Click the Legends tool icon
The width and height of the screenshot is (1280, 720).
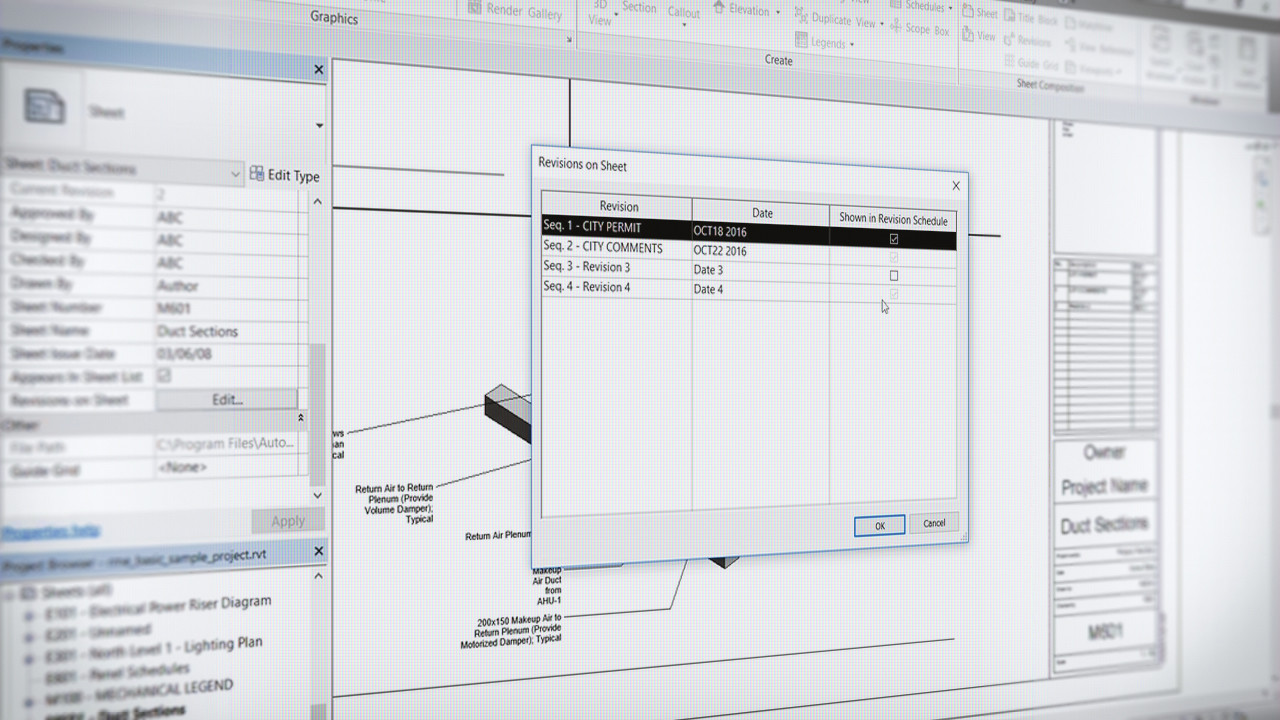click(801, 41)
